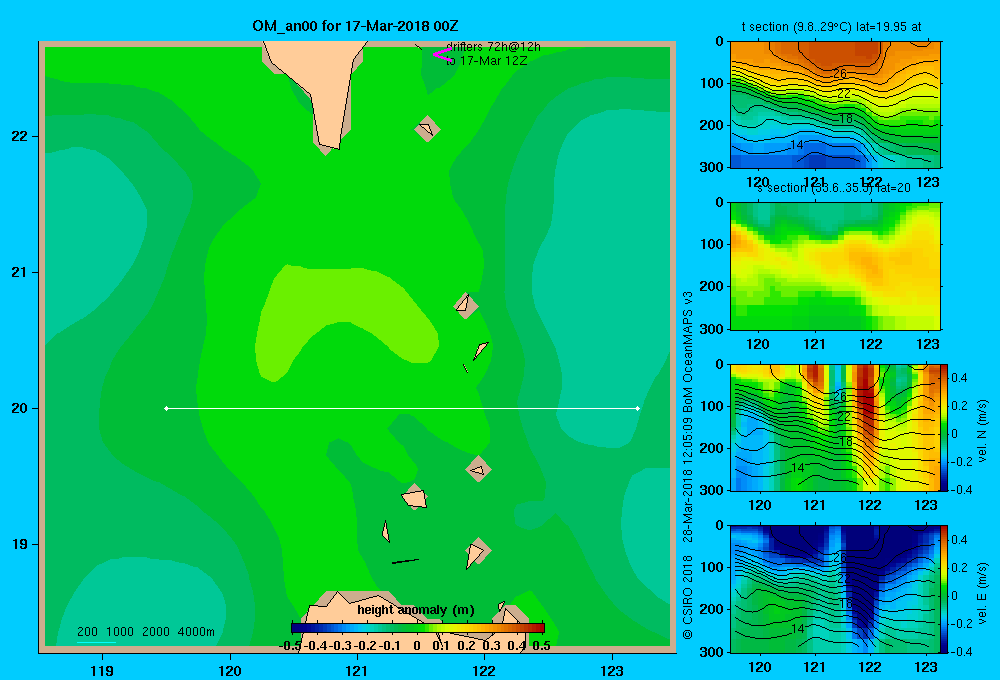The width and height of the screenshot is (1000, 680).
Task: Select the left endpoint of the white section line
Action: pos(166,408)
